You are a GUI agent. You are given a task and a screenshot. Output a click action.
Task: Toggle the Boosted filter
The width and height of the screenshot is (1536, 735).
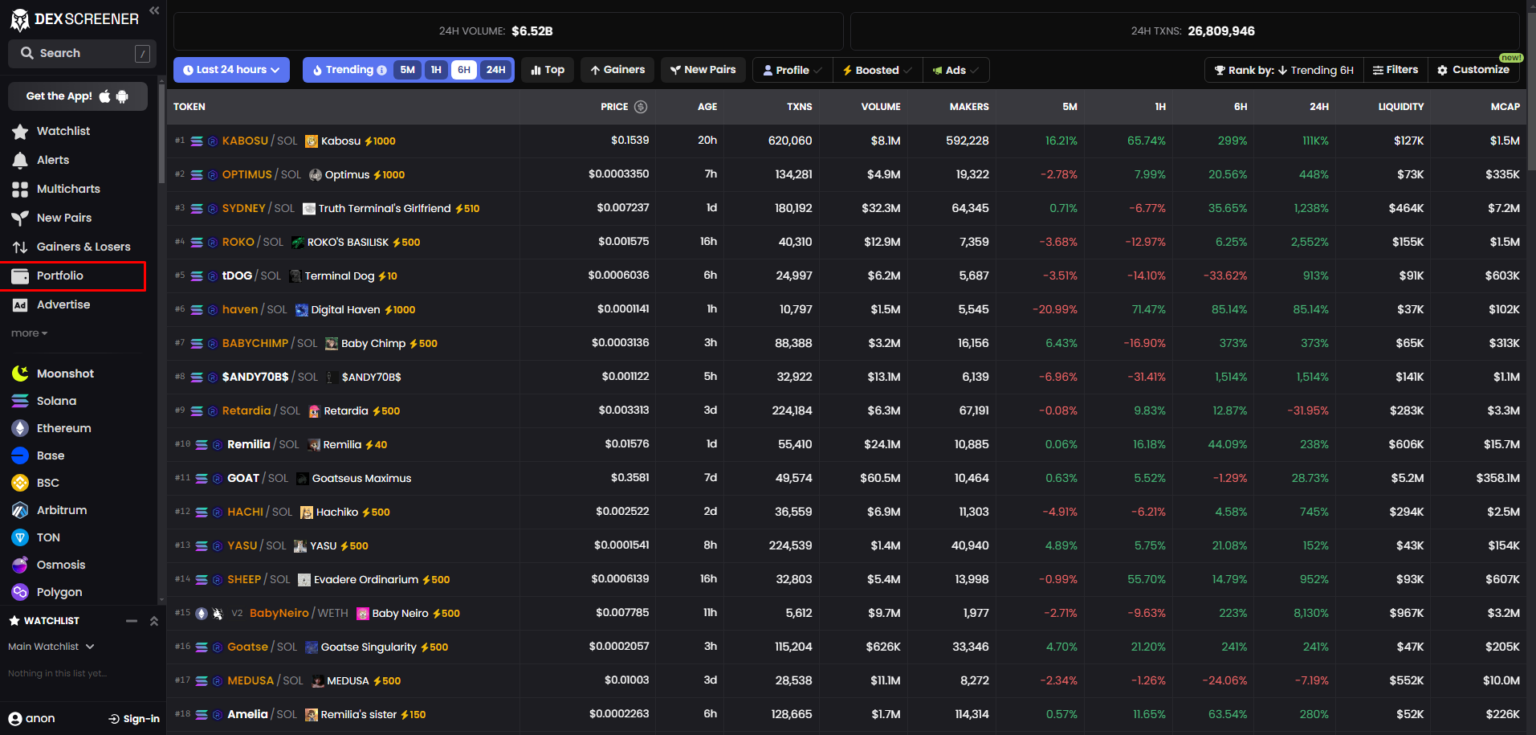877,70
